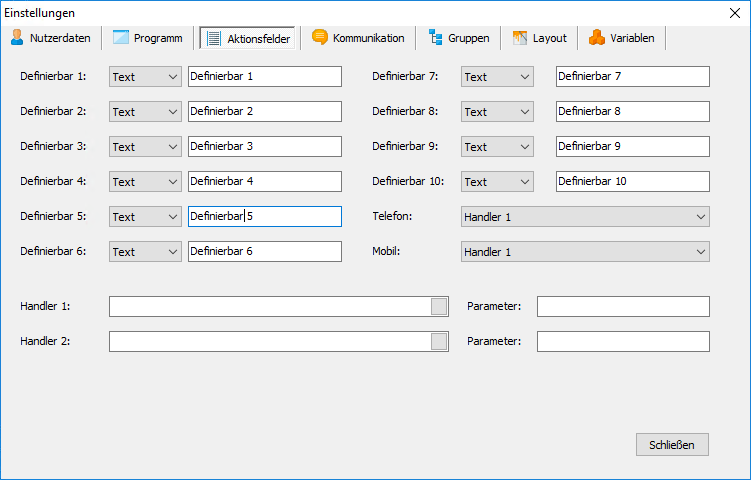This screenshot has width=751, height=480.
Task: Click the Nutzerdaten user icon
Action: [x=17, y=37]
